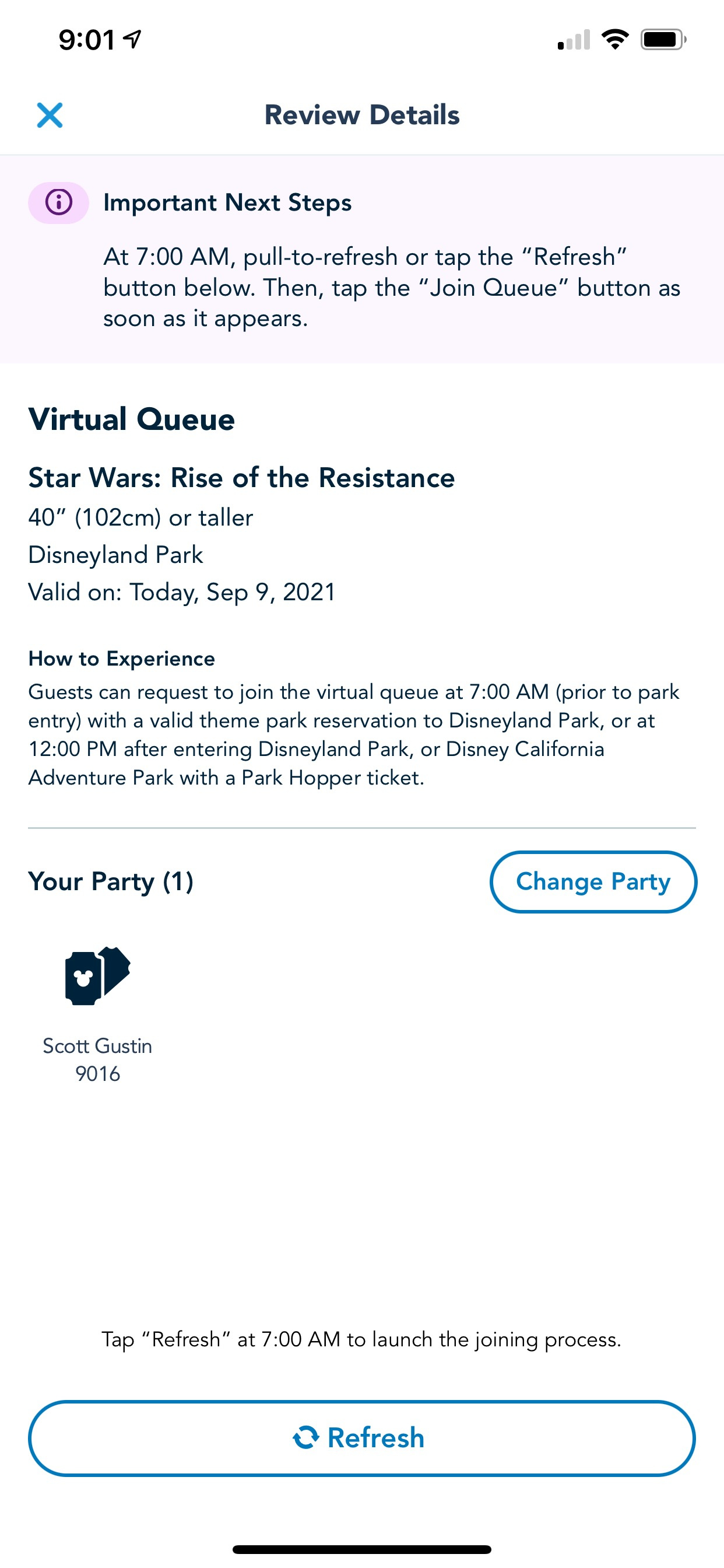Tap the Wi-Fi icon in status bar
Viewport: 724px width, 1568px height.
614,40
